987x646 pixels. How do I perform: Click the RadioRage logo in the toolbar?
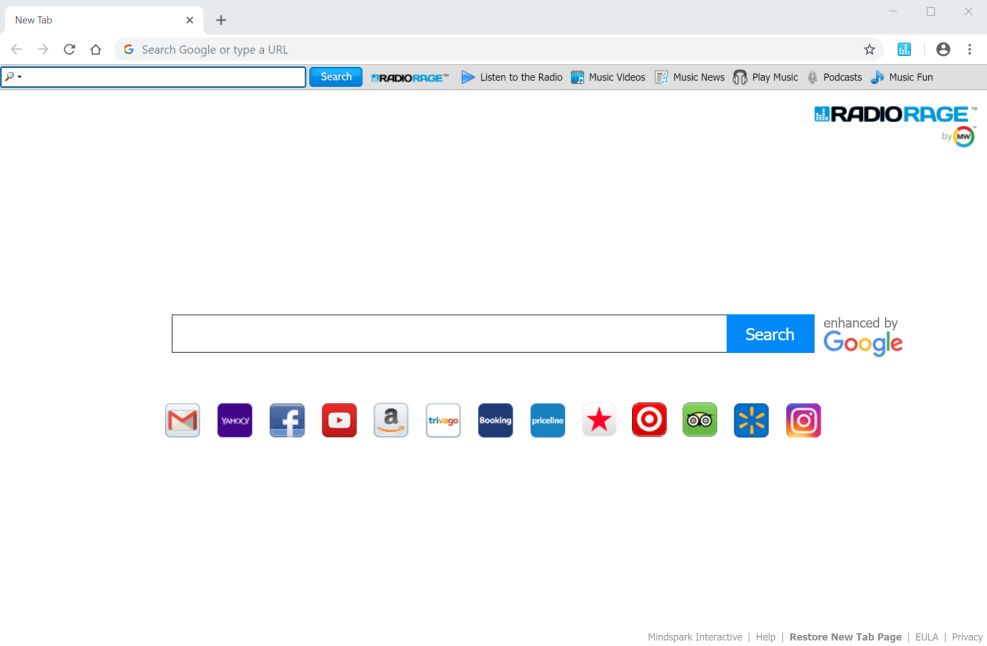[x=410, y=77]
